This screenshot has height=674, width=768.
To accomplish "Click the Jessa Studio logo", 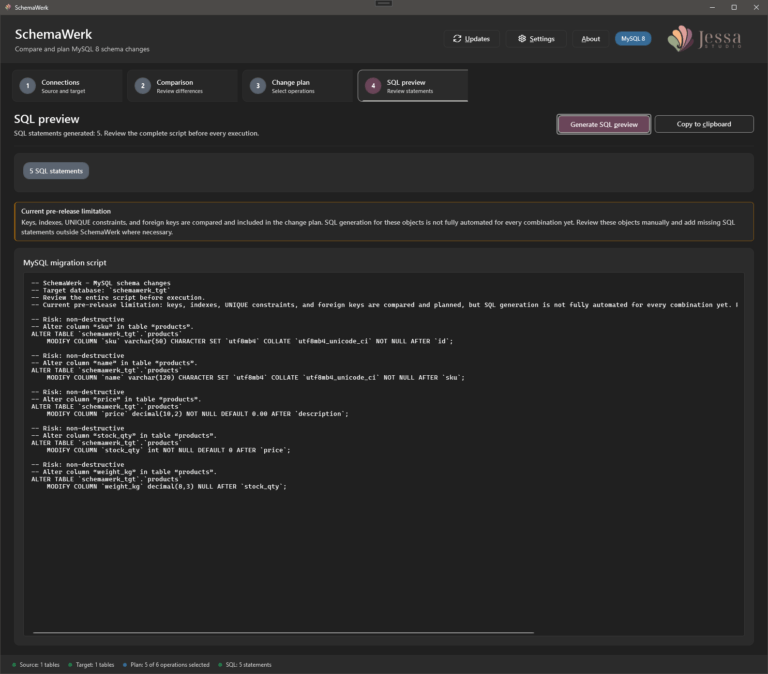I will tap(704, 38).
